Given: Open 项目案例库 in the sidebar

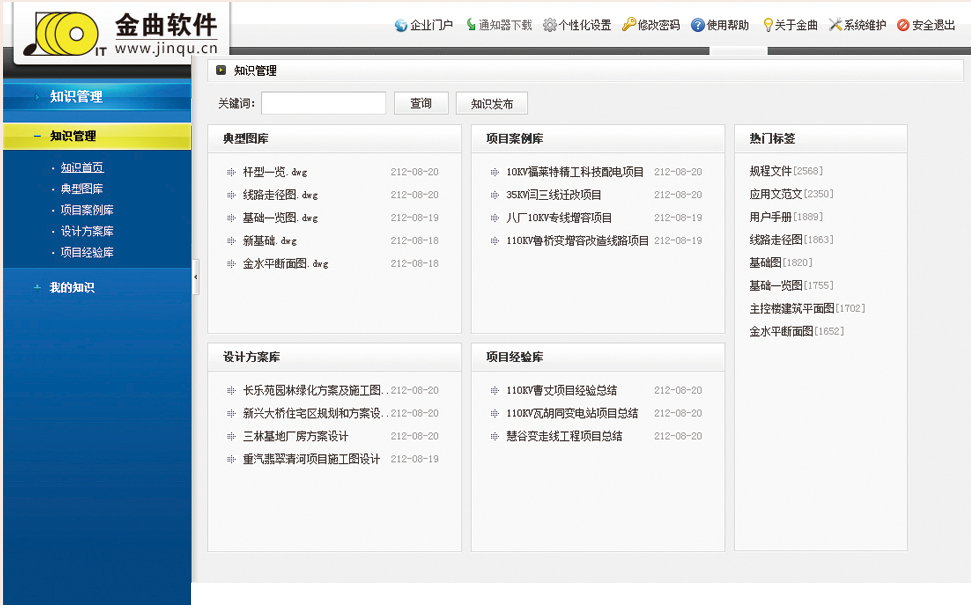Looking at the screenshot, I should 87,210.
